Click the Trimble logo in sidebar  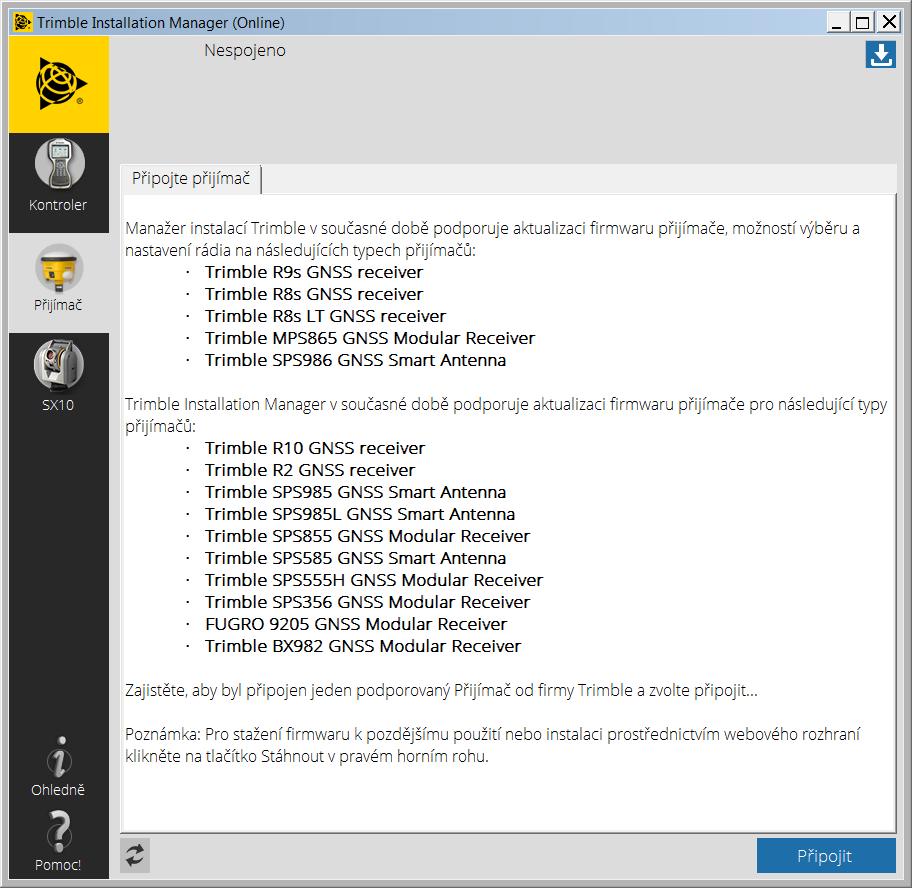(x=59, y=84)
